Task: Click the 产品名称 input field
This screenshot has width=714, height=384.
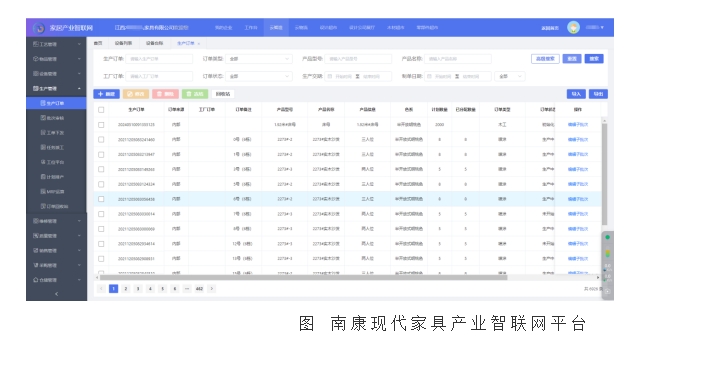Action: (x=458, y=59)
